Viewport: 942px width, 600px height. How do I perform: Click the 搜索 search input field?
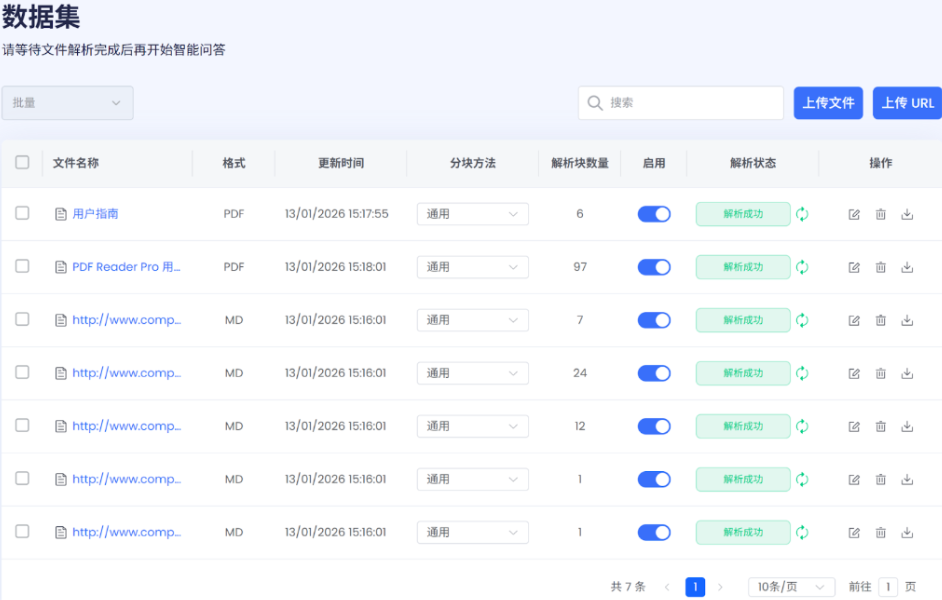click(x=681, y=103)
